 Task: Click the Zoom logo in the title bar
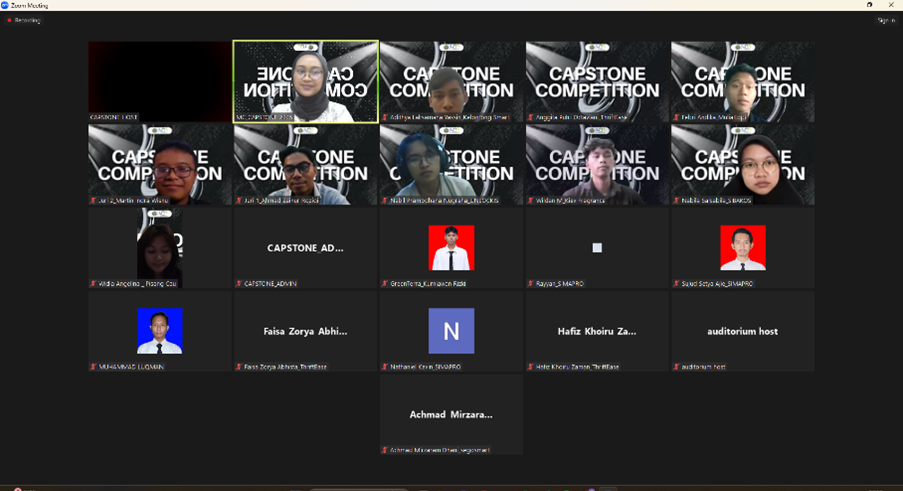[x=5, y=5]
